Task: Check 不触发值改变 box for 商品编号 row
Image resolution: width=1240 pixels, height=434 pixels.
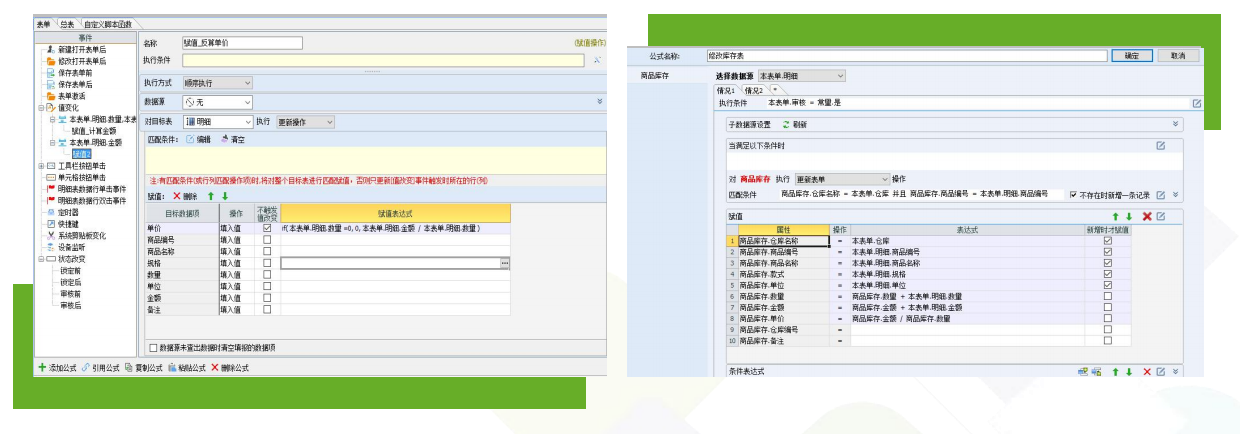Action: [x=266, y=240]
